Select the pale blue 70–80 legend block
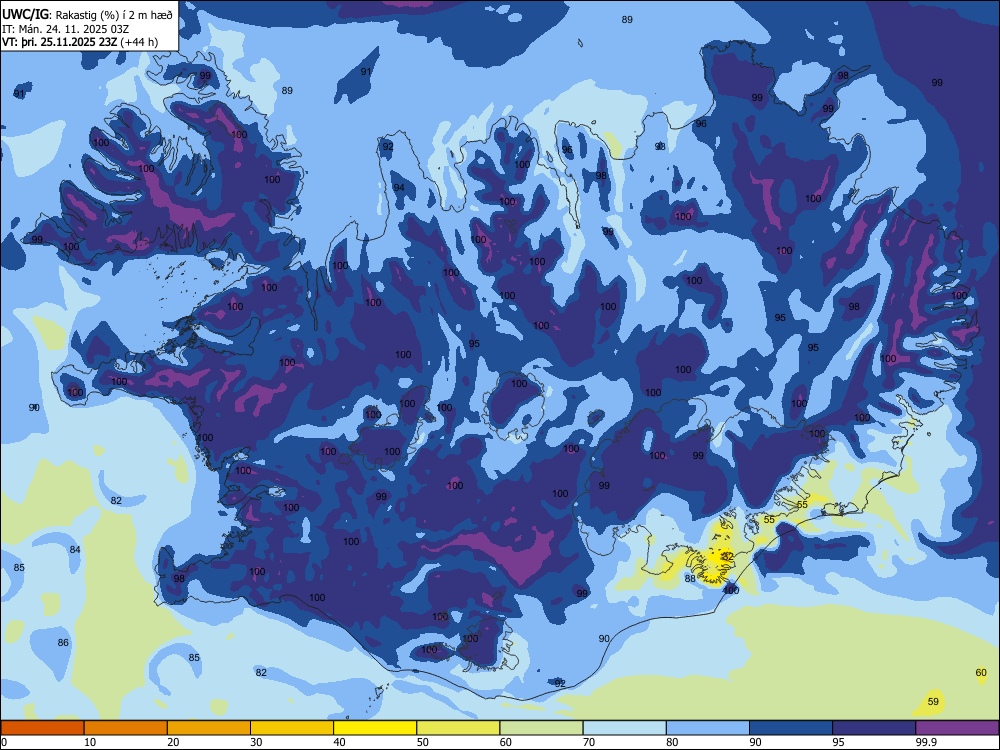 [624, 728]
